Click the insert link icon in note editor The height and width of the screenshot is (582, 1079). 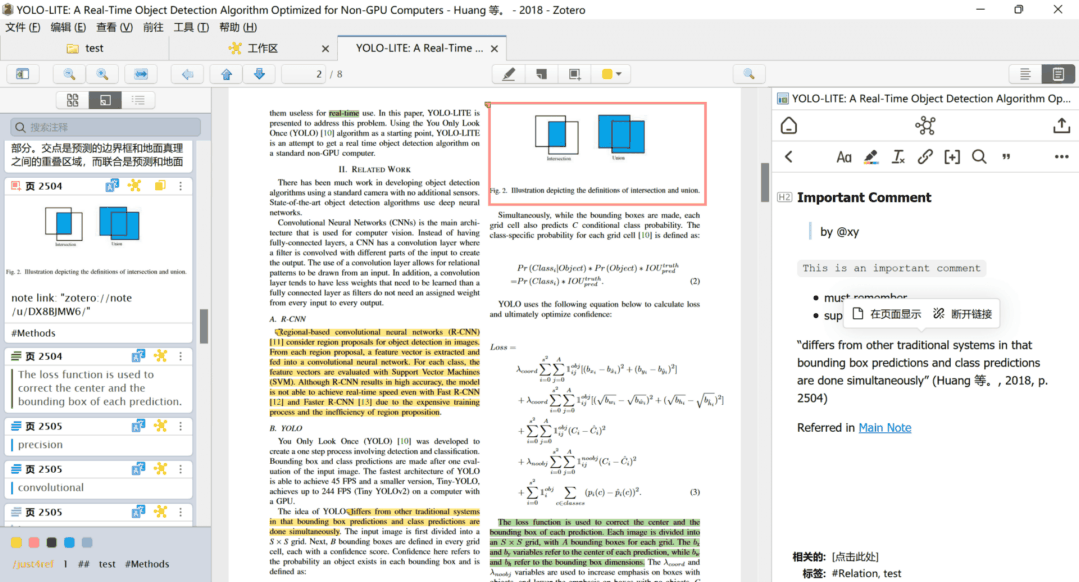(x=925, y=157)
